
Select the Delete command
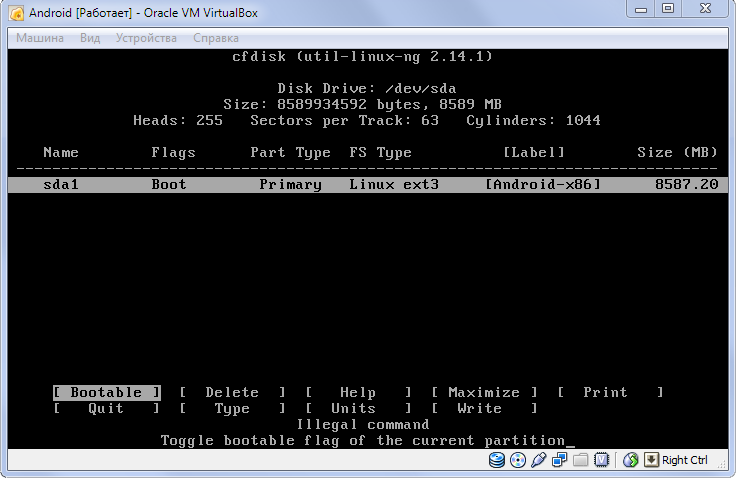coord(232,393)
